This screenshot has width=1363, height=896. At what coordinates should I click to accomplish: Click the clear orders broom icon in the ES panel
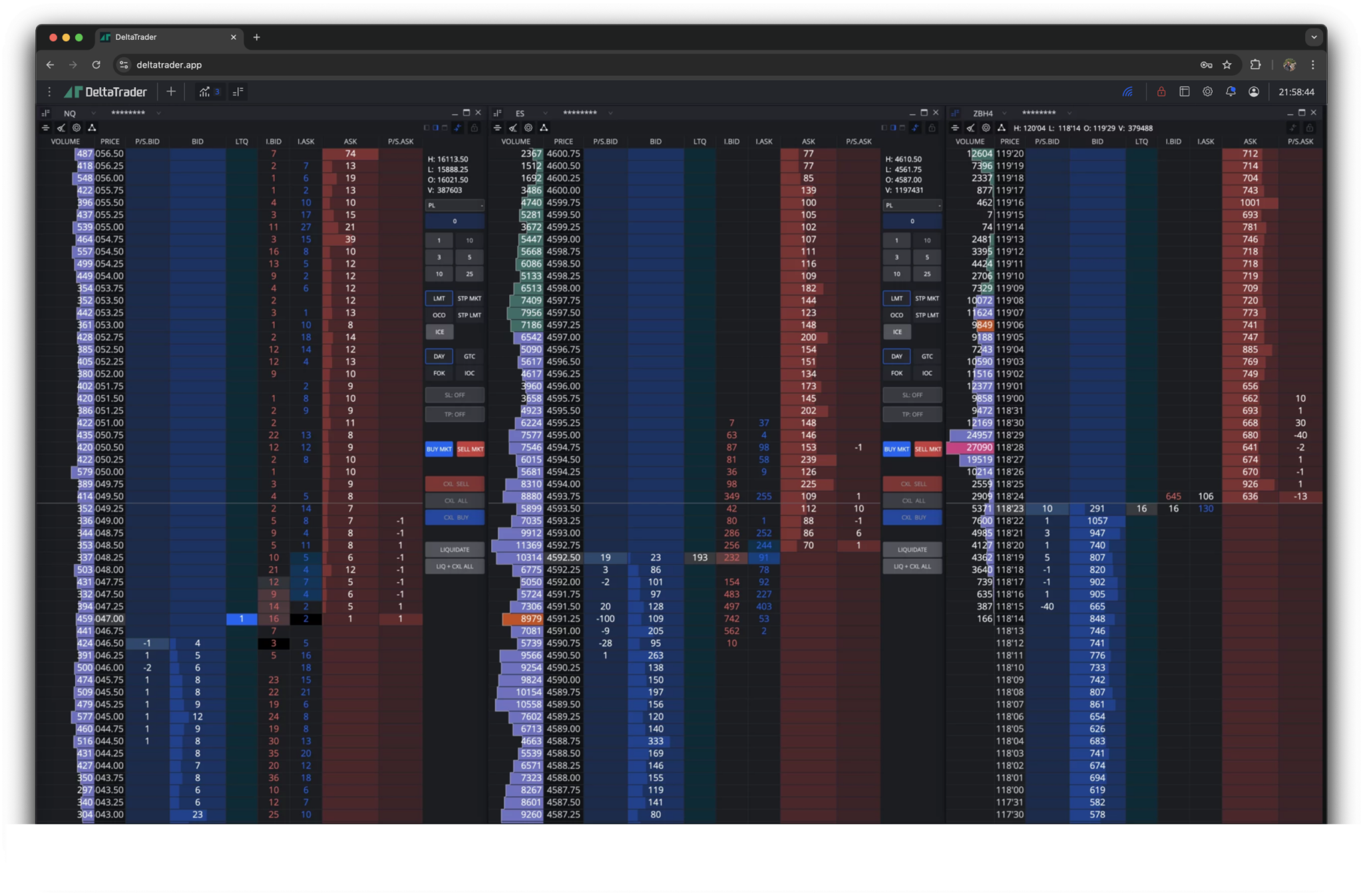(514, 128)
